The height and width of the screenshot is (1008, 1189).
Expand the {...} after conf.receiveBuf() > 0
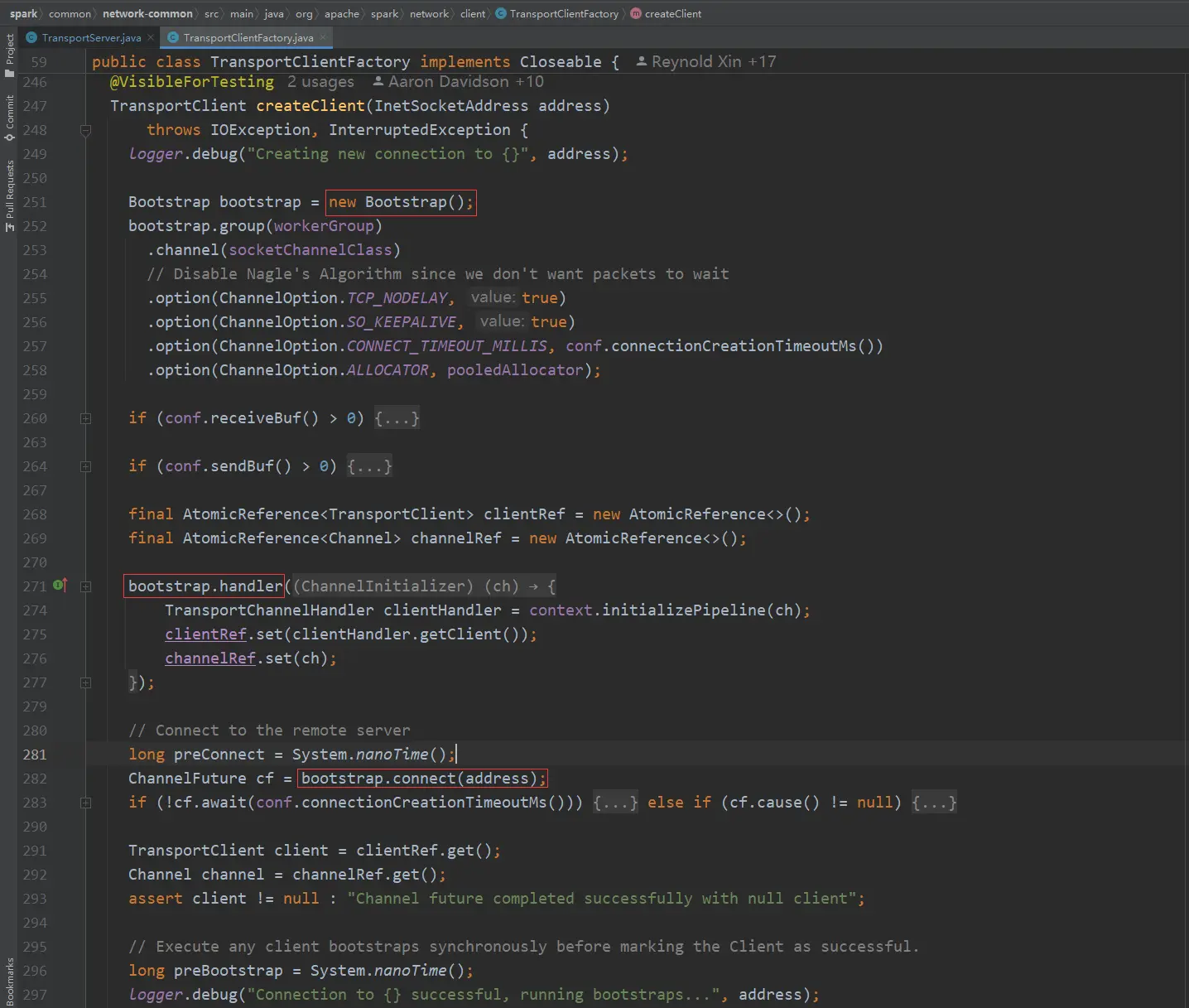(397, 418)
